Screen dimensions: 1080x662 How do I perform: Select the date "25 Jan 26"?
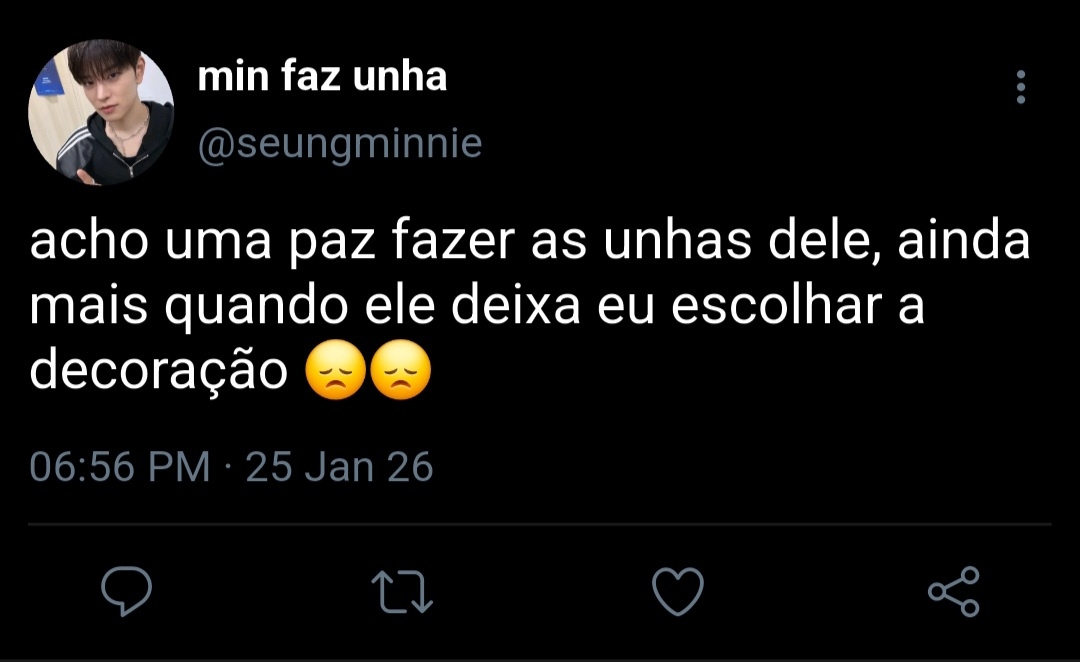point(339,467)
